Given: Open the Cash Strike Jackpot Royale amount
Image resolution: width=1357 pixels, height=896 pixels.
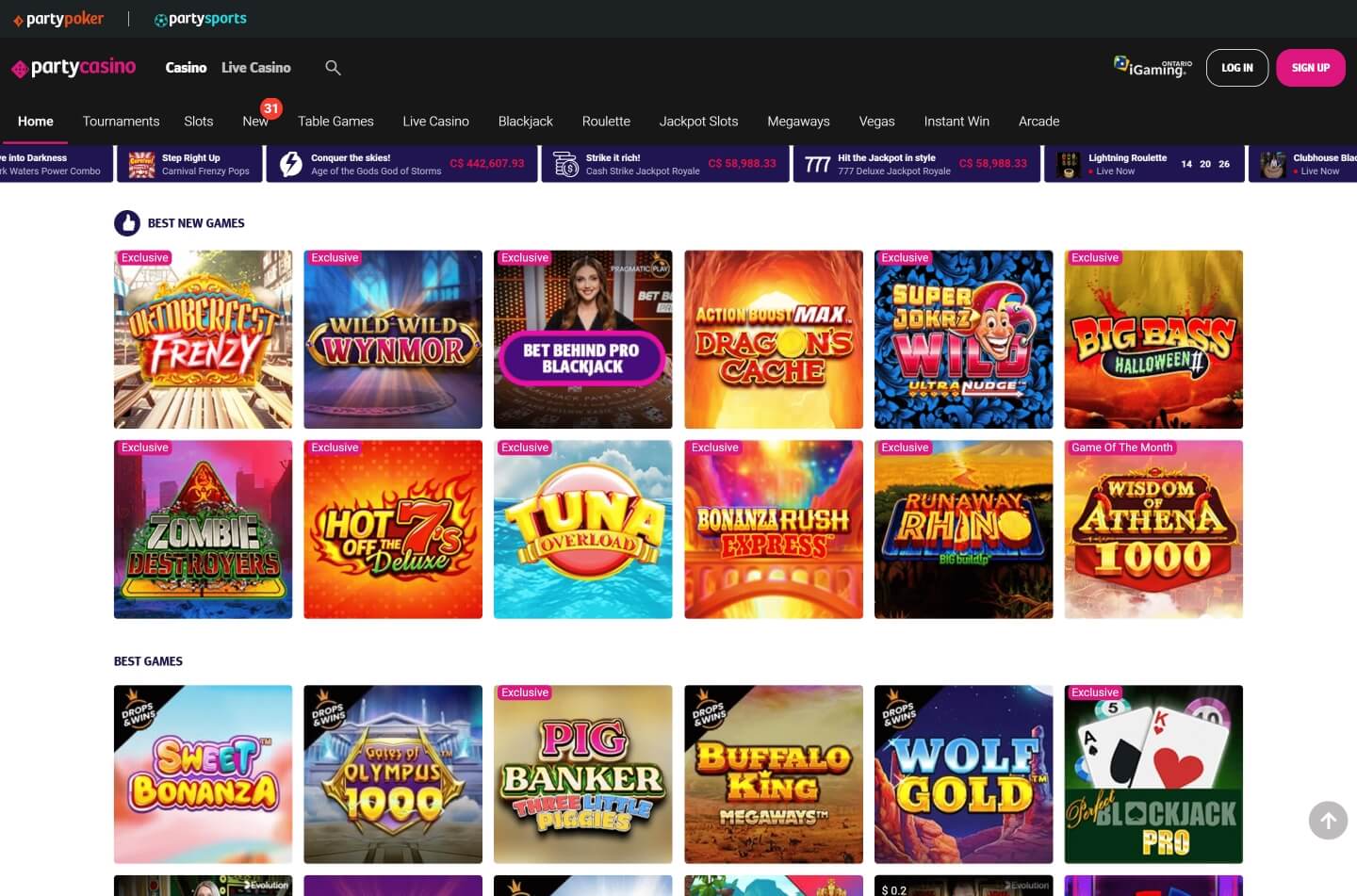Looking at the screenshot, I should [742, 164].
